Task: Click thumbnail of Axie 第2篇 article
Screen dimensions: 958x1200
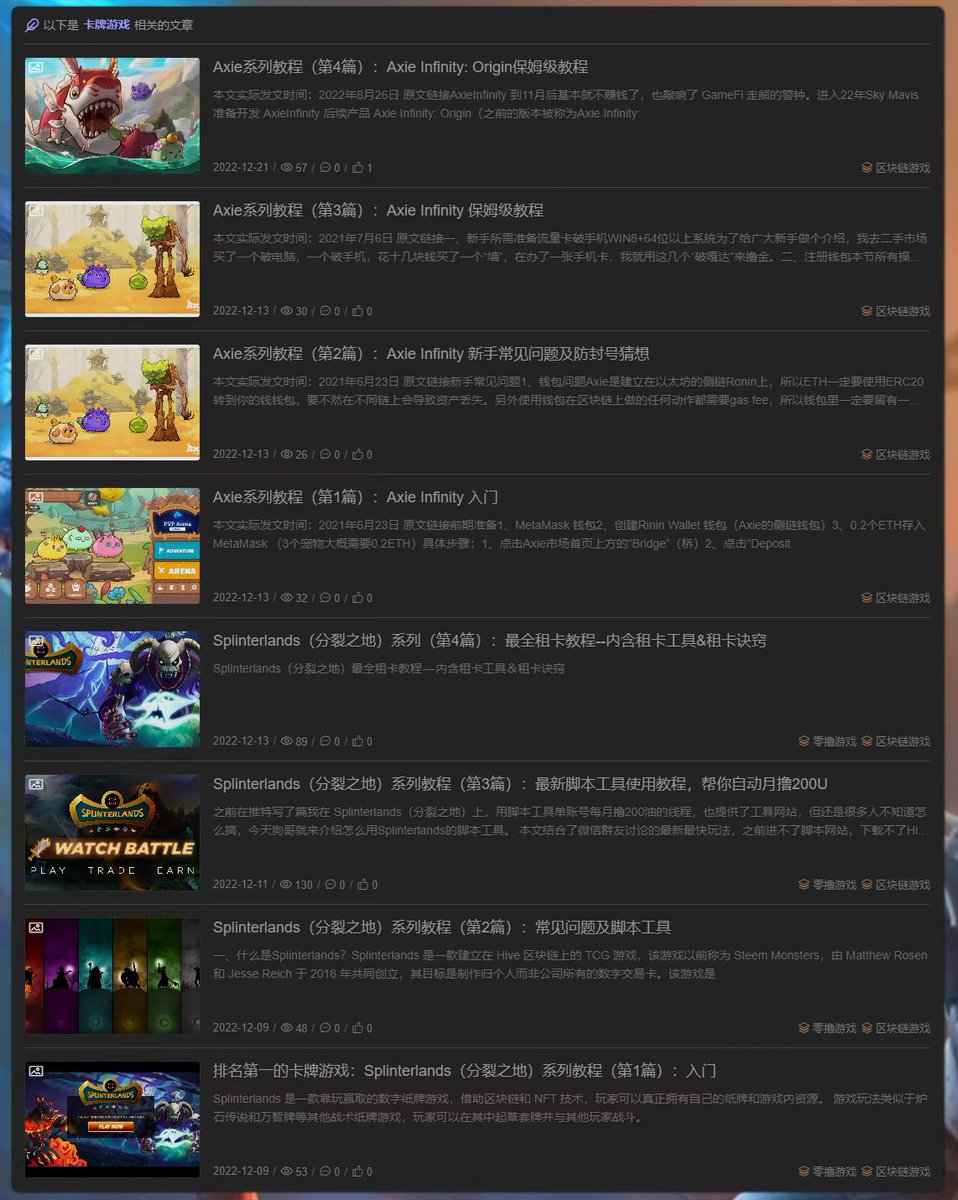Action: [112, 403]
